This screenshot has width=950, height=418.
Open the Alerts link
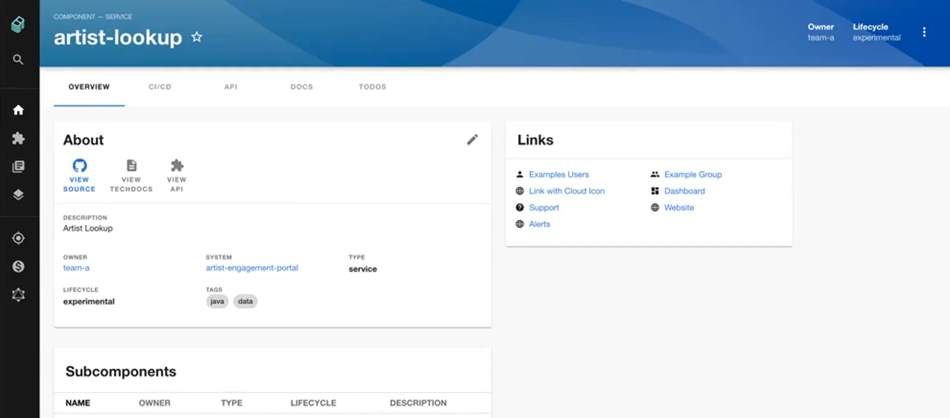tap(539, 224)
